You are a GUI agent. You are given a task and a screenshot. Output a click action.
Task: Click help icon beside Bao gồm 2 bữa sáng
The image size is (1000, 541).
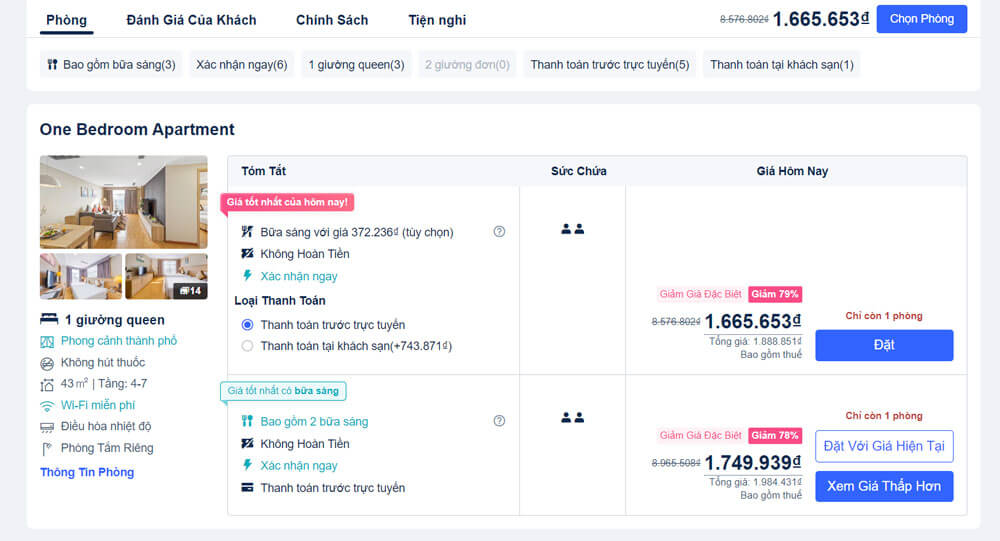coord(499,420)
